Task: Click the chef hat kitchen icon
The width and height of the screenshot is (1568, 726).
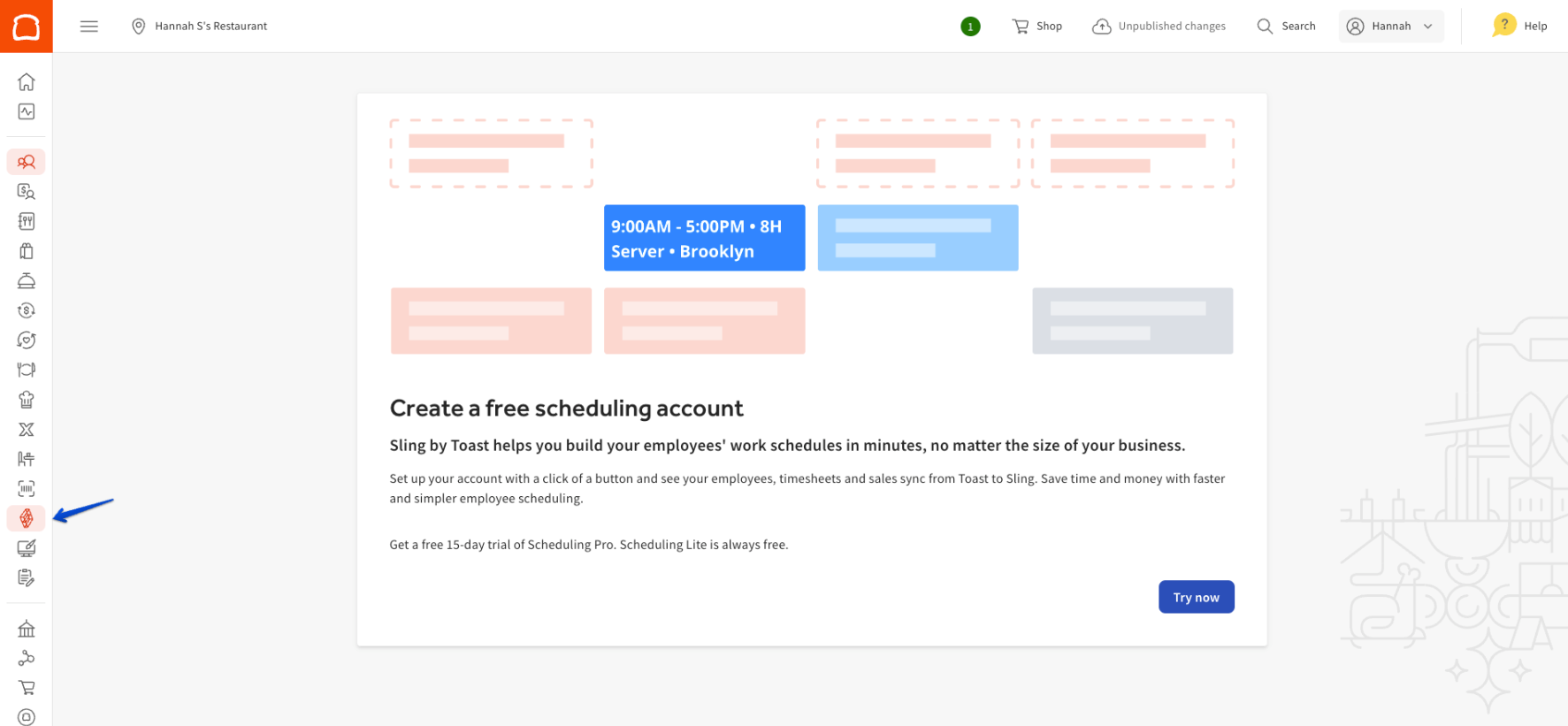Action: (x=27, y=400)
